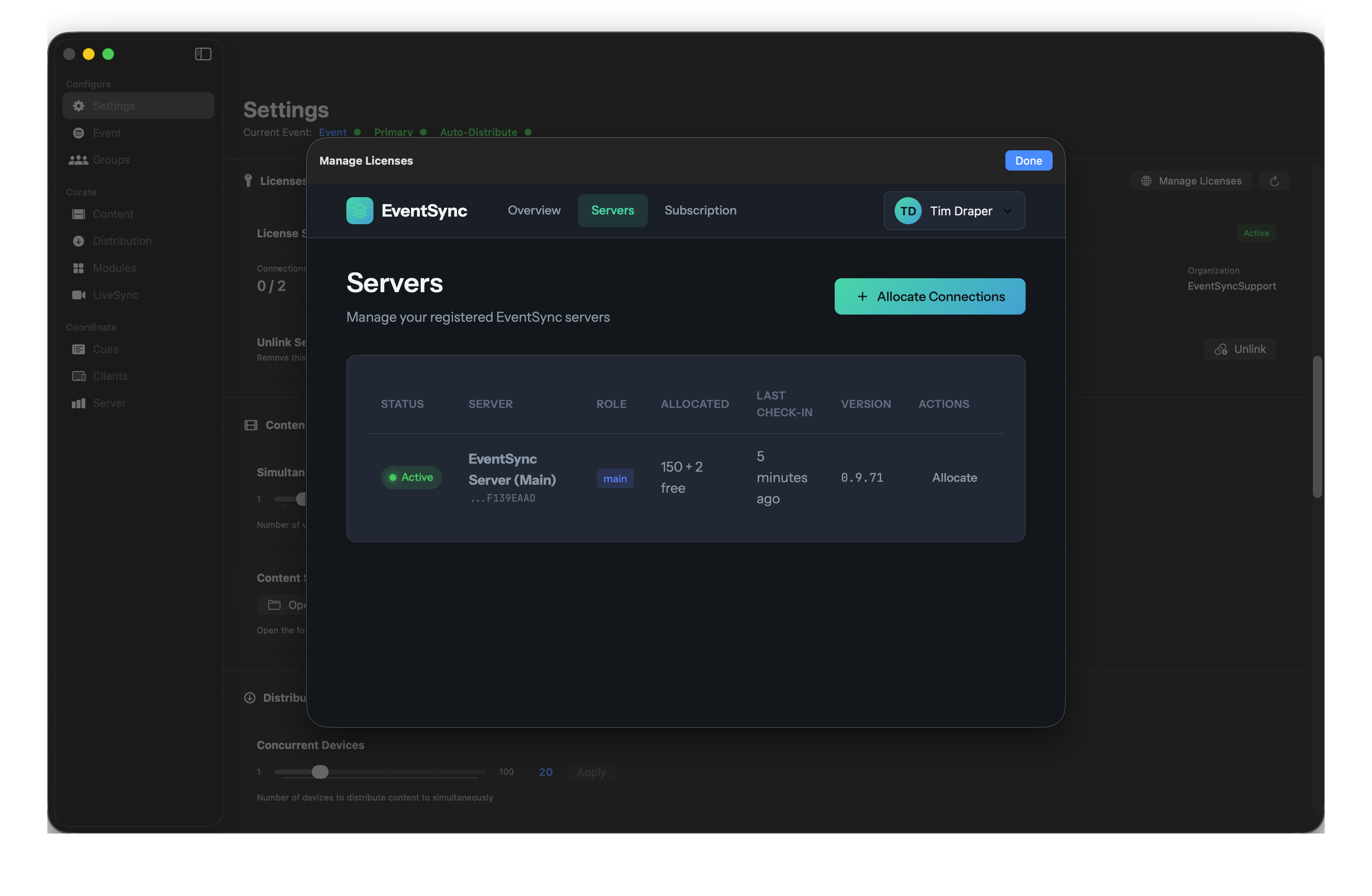Open the Modules sidebar item

point(139,268)
